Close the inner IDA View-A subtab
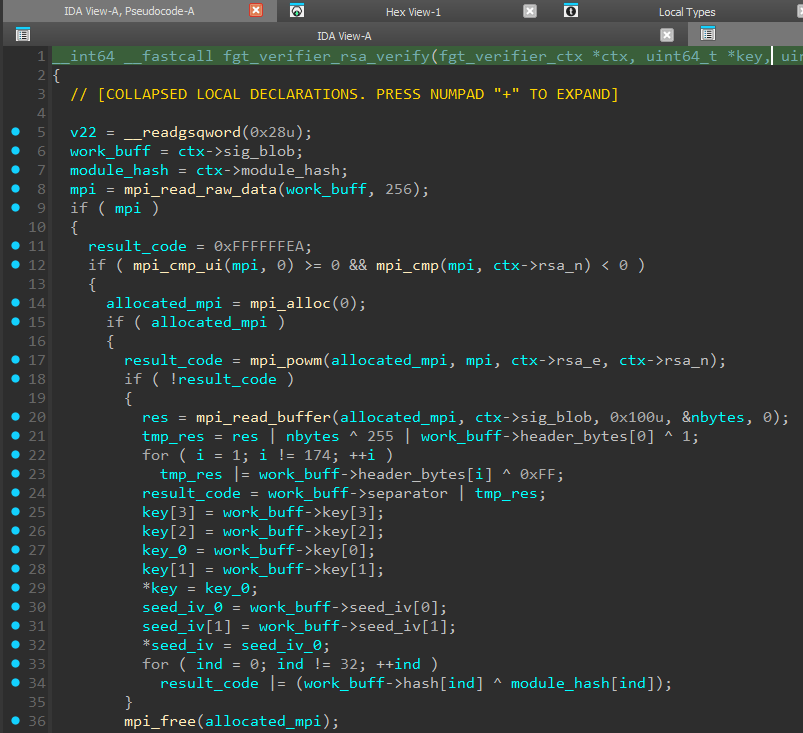Screen dimensions: 803x733 pyautogui.click(x=667, y=34)
